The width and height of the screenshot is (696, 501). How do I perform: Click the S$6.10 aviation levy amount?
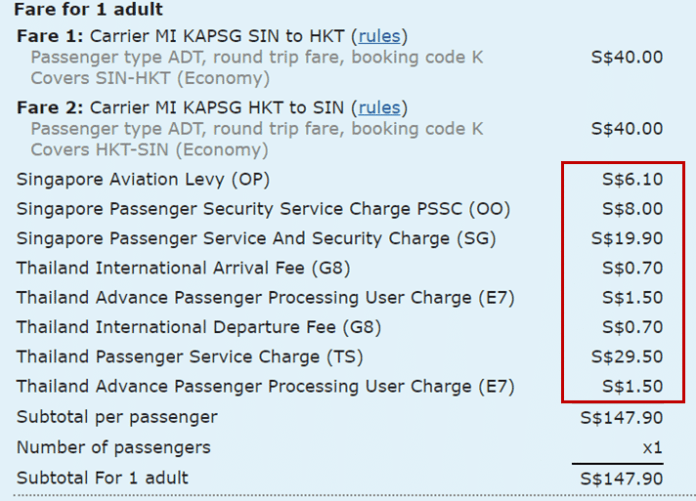point(632,179)
